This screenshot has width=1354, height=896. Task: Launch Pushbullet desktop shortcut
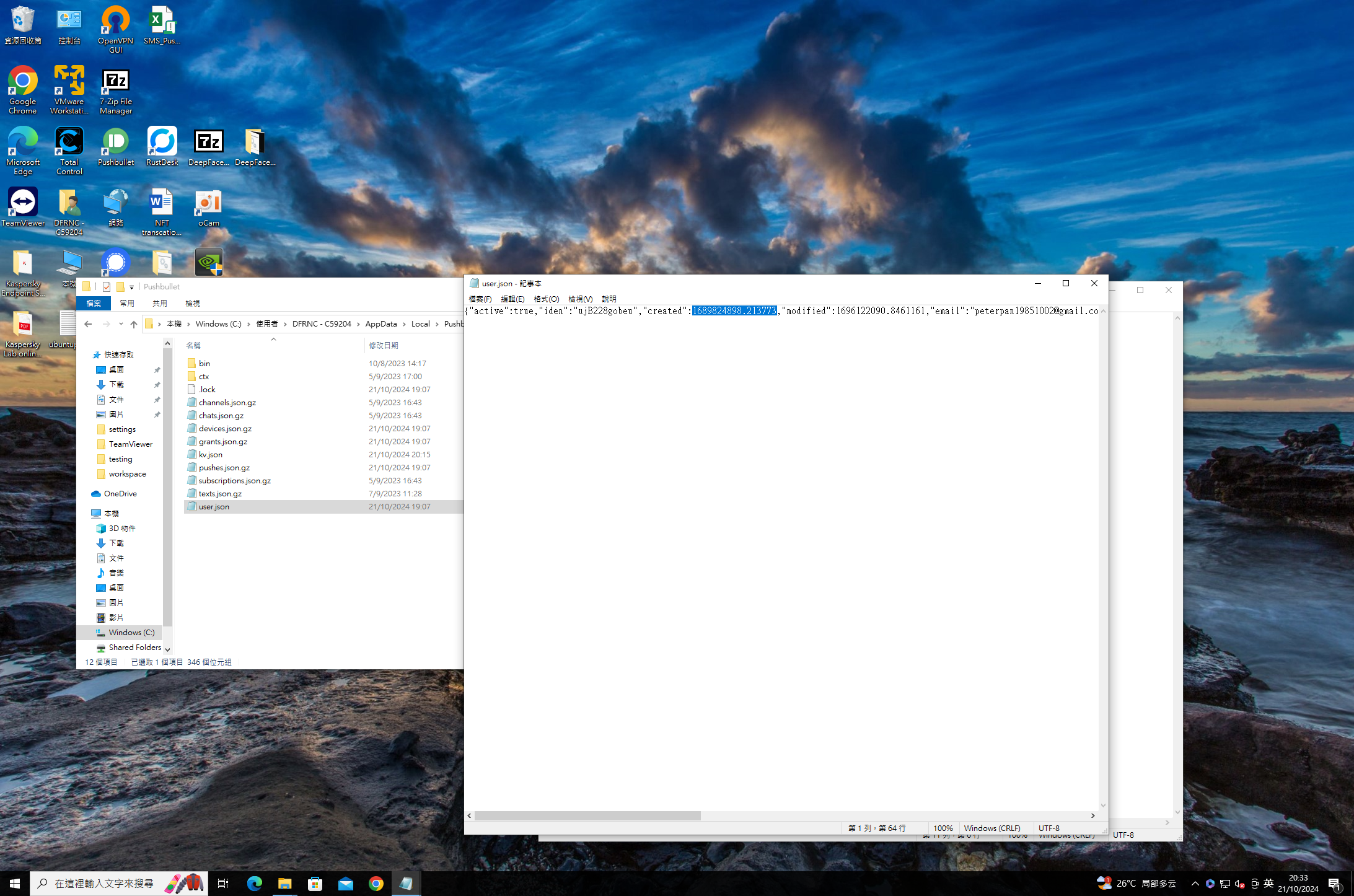pyautogui.click(x=116, y=146)
